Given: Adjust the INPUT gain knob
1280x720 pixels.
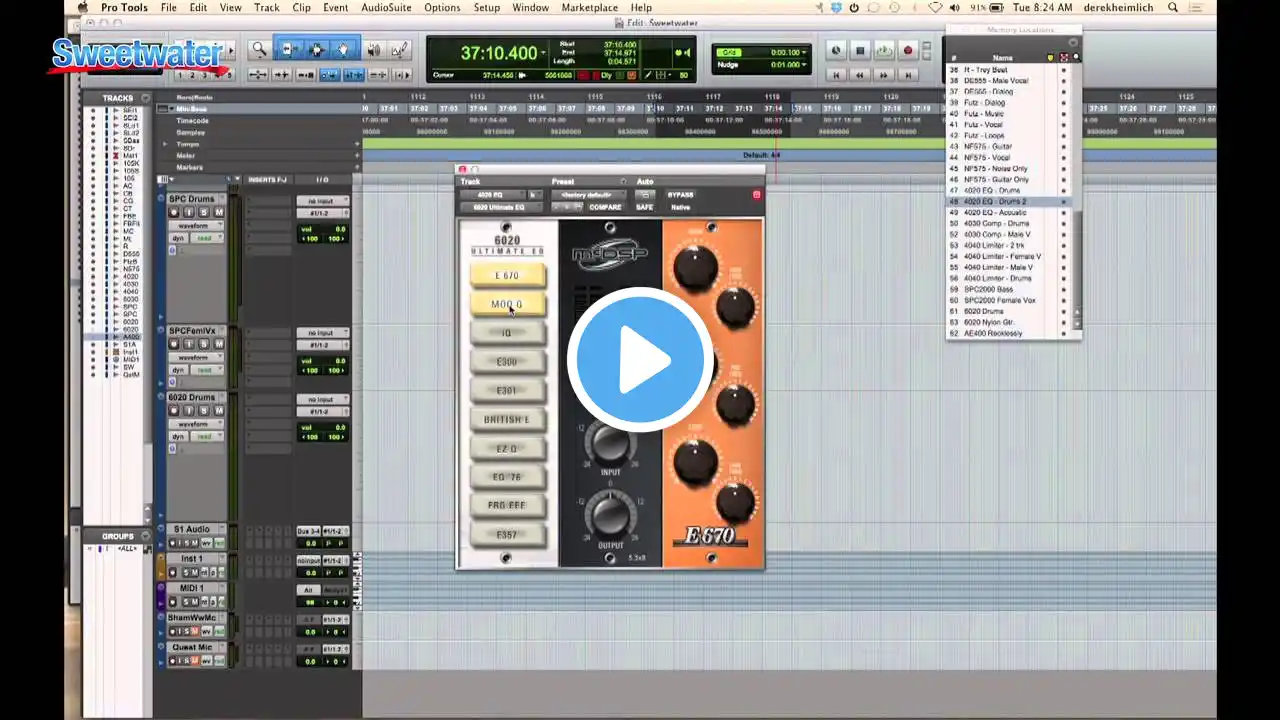Looking at the screenshot, I should (x=609, y=442).
